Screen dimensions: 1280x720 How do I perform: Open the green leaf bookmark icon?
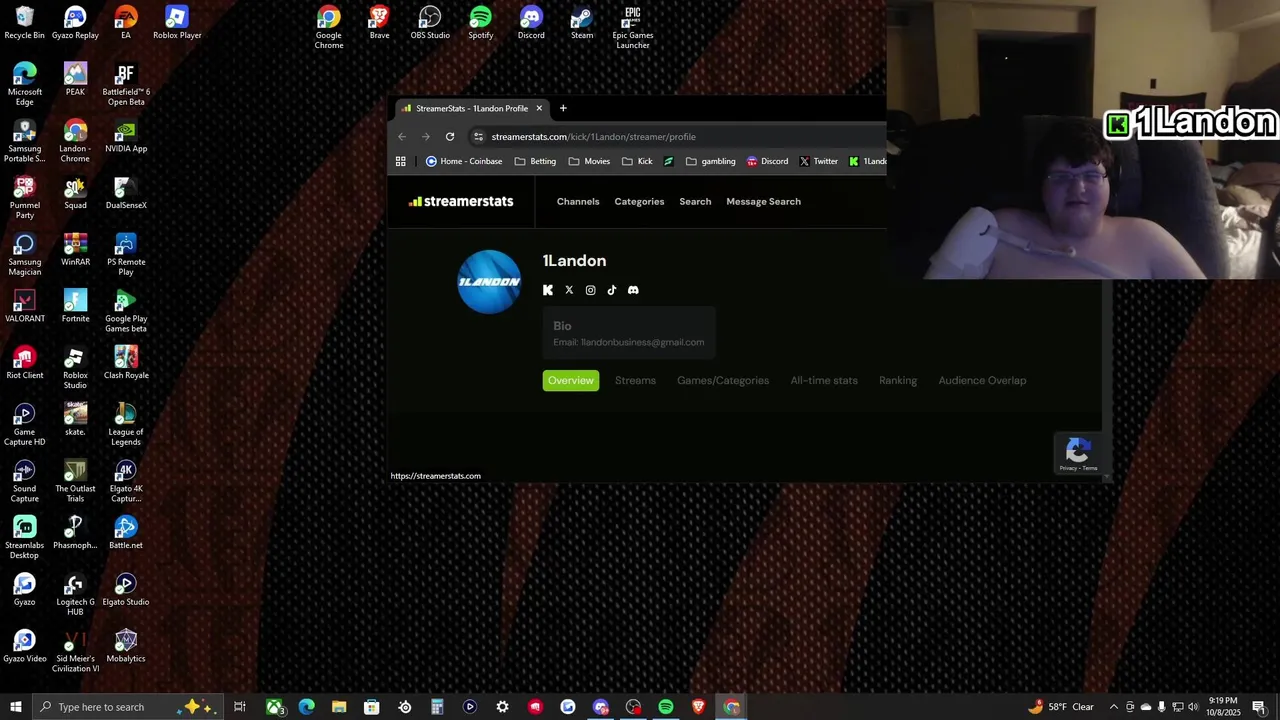point(669,161)
